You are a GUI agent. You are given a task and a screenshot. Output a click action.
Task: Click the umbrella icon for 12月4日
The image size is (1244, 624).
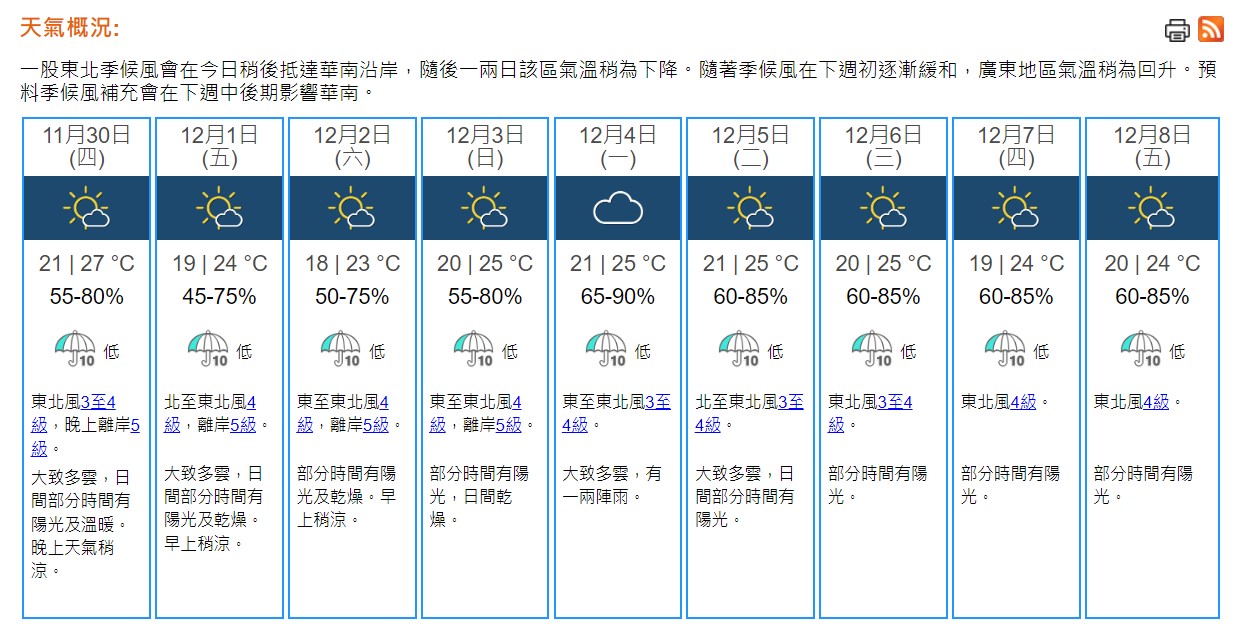point(606,349)
